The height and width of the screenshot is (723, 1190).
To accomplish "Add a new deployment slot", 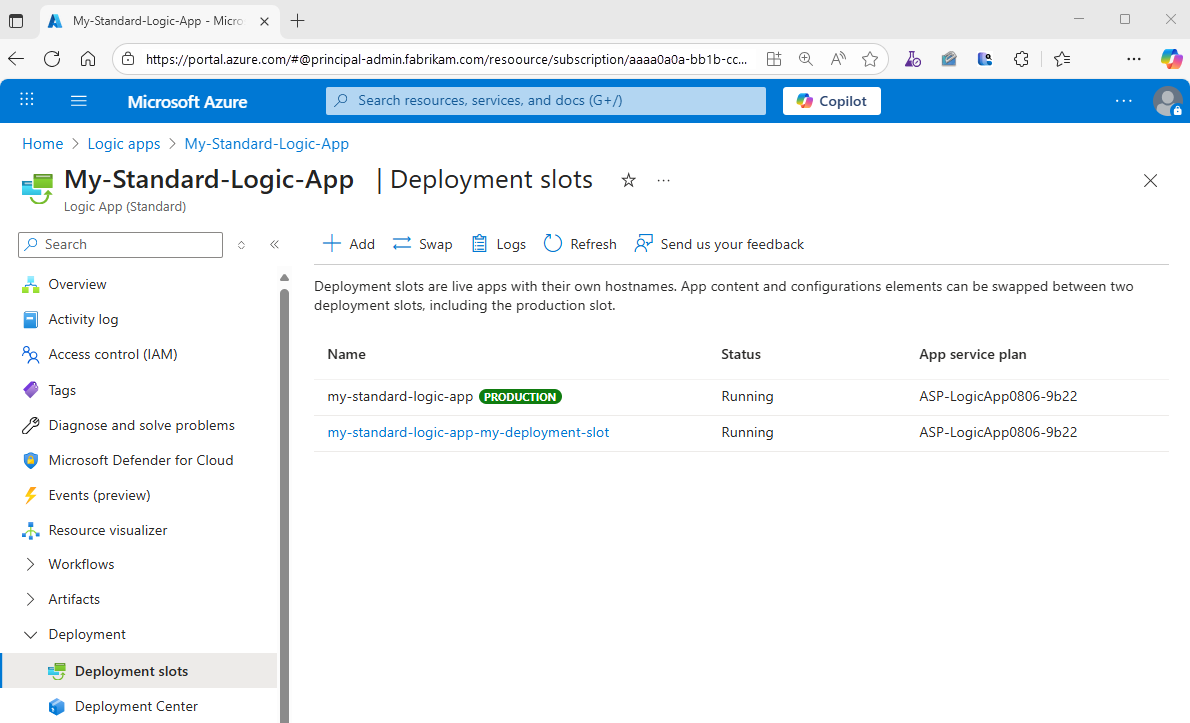I will (349, 244).
